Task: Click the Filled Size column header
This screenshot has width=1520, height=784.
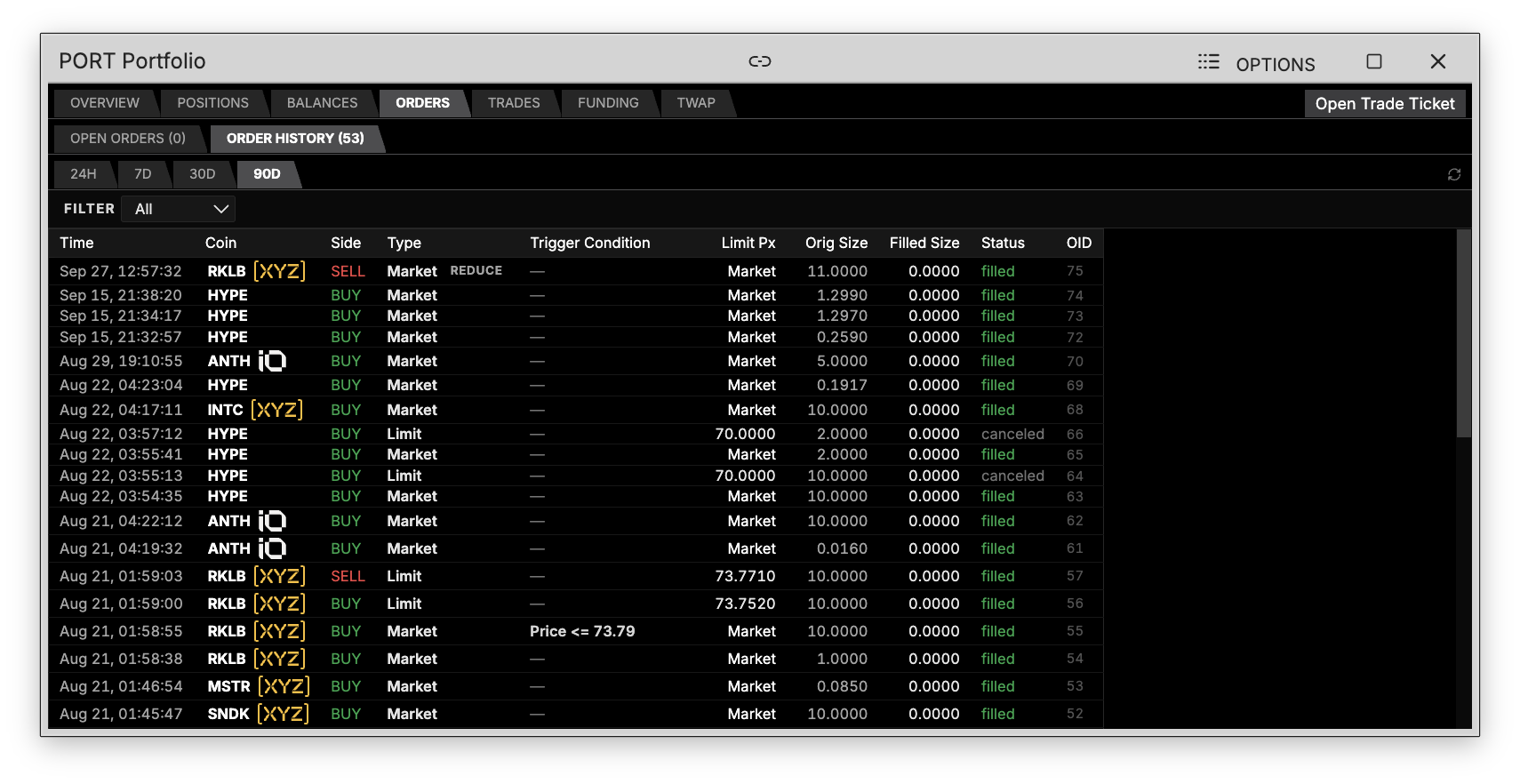Action: pos(924,243)
